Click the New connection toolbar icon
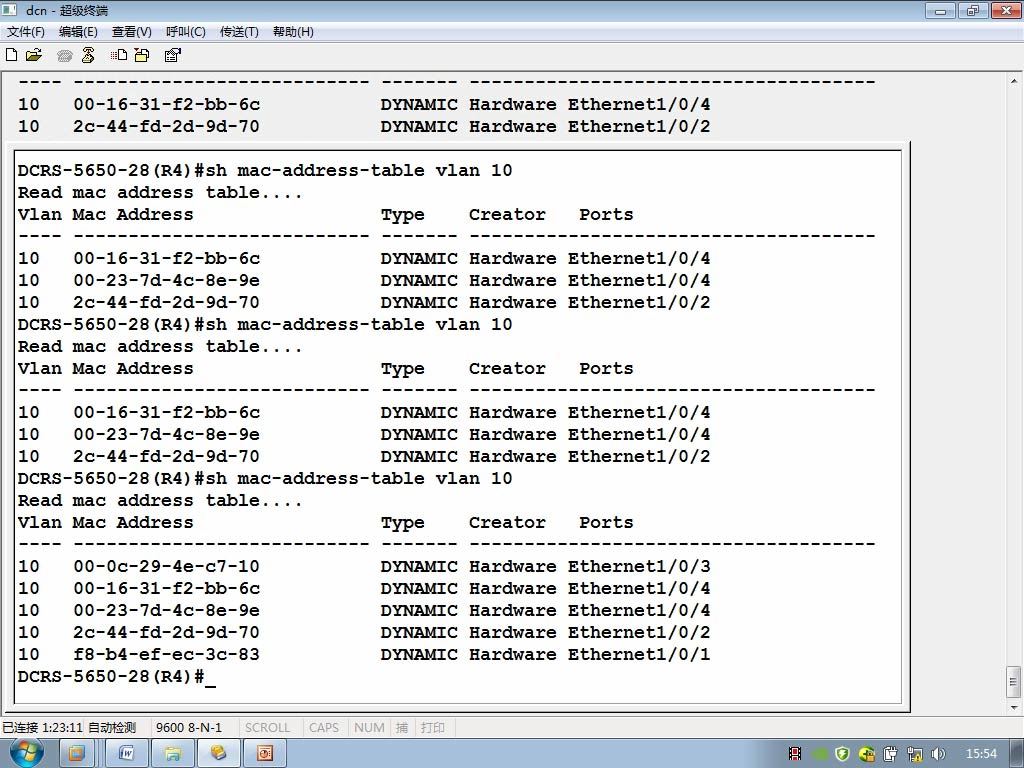The height and width of the screenshot is (768, 1024). [11, 56]
